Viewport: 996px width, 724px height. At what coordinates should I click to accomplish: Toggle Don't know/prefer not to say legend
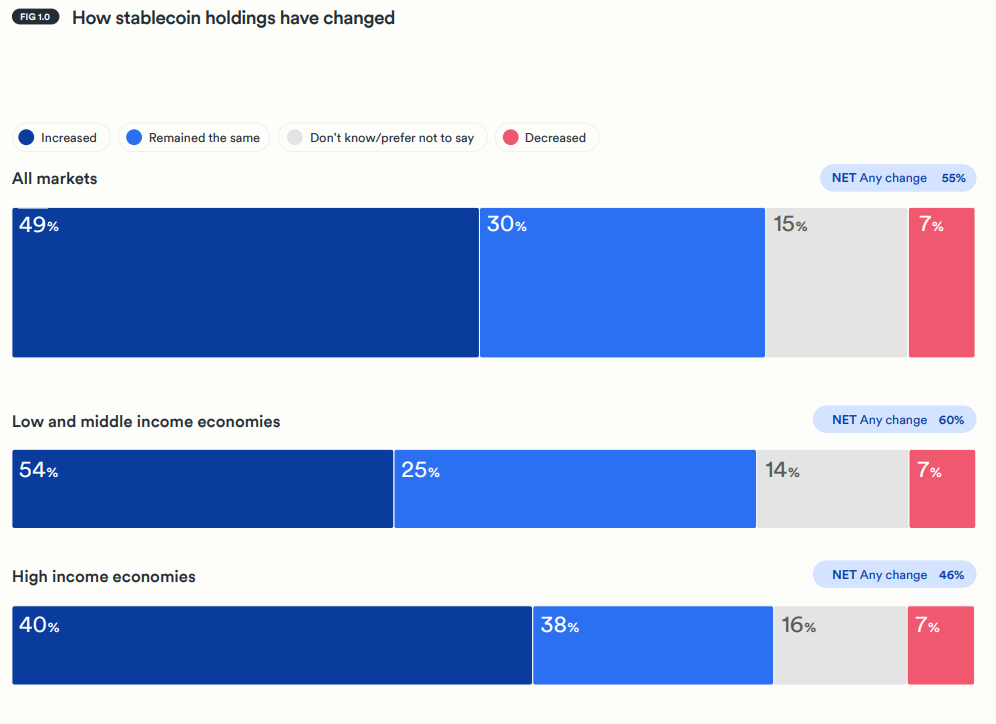click(x=383, y=138)
